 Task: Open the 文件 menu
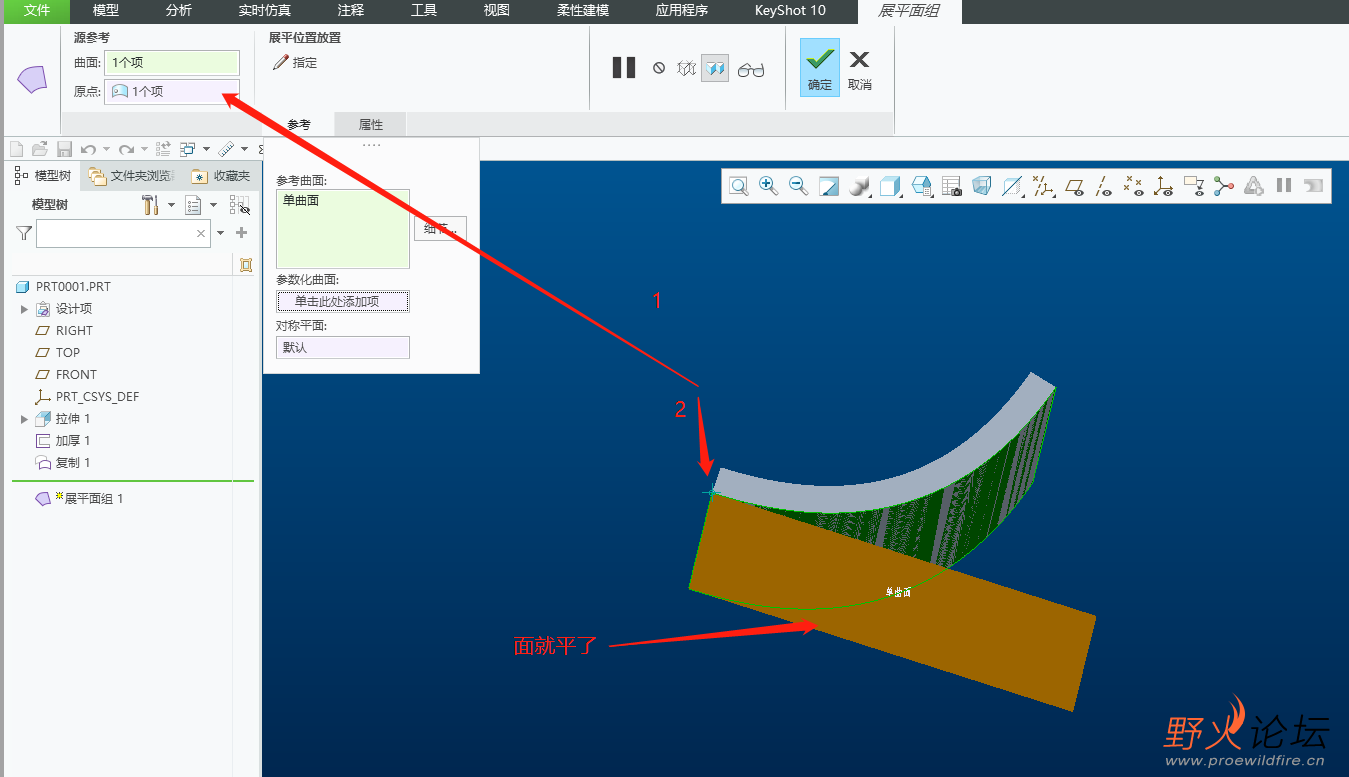point(36,11)
